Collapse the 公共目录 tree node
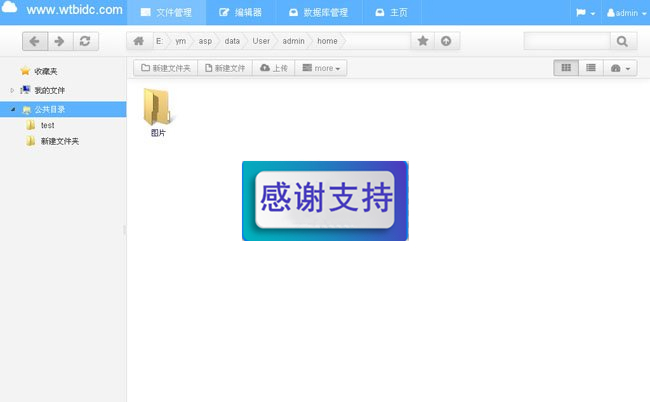 pos(12,109)
